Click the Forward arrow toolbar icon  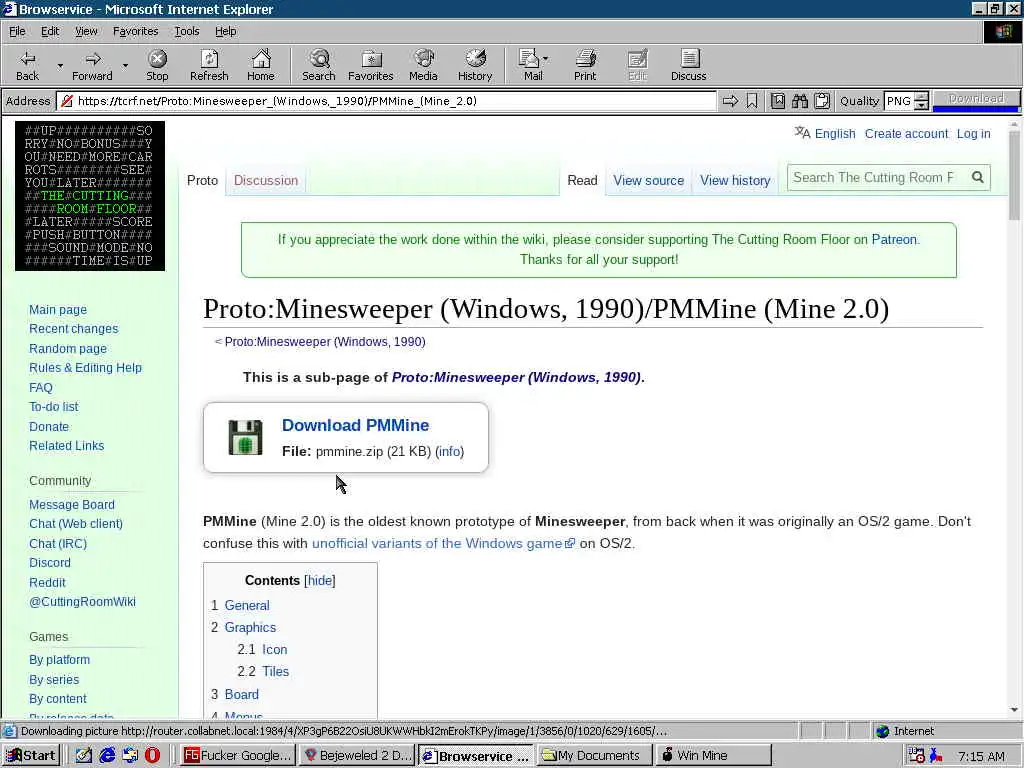[93, 59]
